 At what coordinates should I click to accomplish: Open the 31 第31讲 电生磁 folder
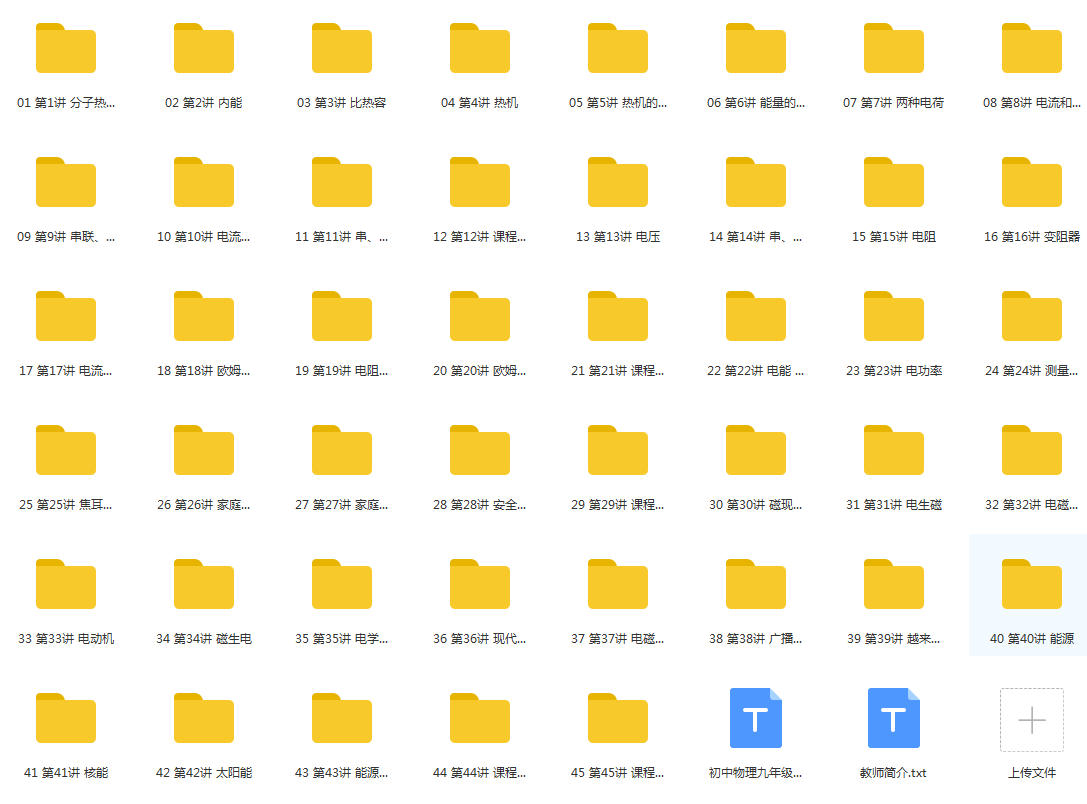click(x=894, y=451)
